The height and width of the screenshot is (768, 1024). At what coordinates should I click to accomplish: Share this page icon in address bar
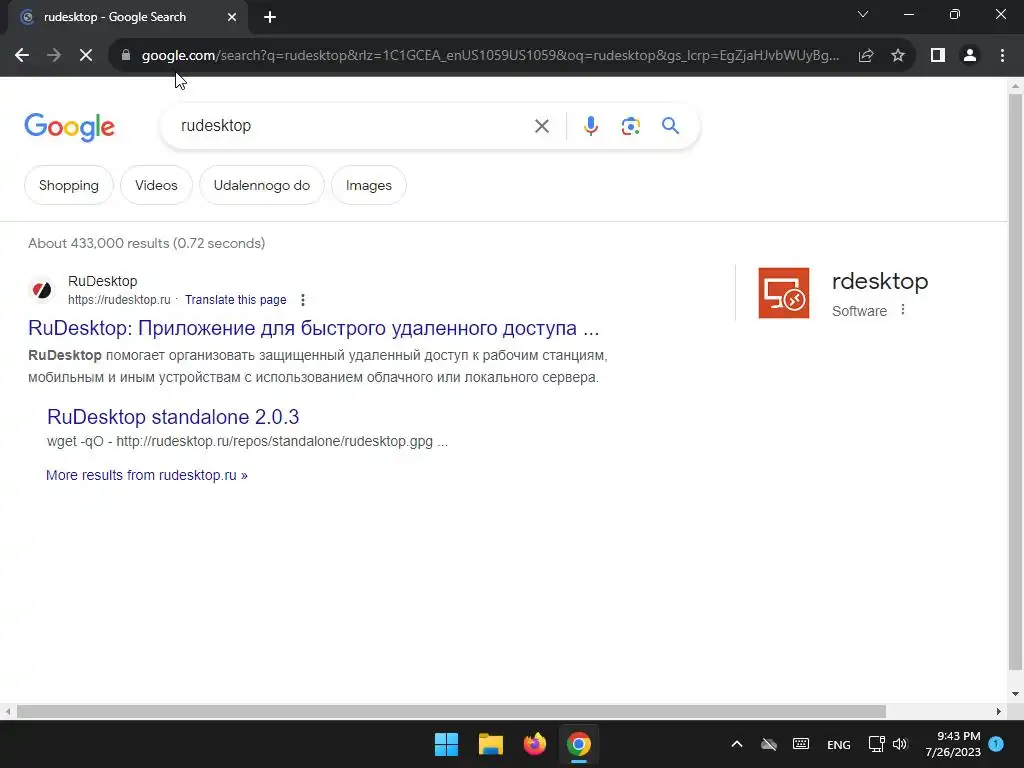(x=866, y=56)
